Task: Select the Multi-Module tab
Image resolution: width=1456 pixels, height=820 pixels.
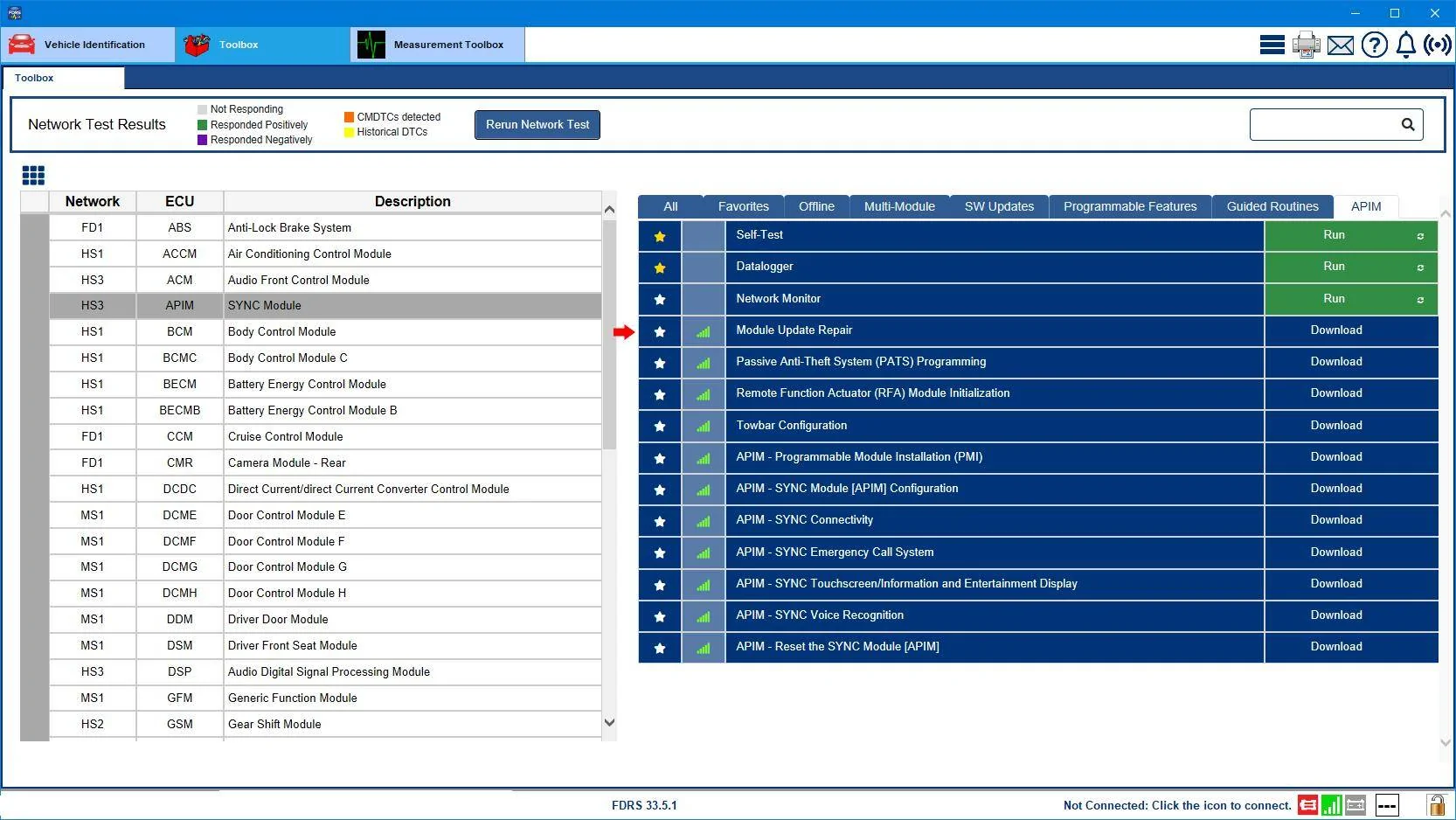Action: click(x=899, y=207)
